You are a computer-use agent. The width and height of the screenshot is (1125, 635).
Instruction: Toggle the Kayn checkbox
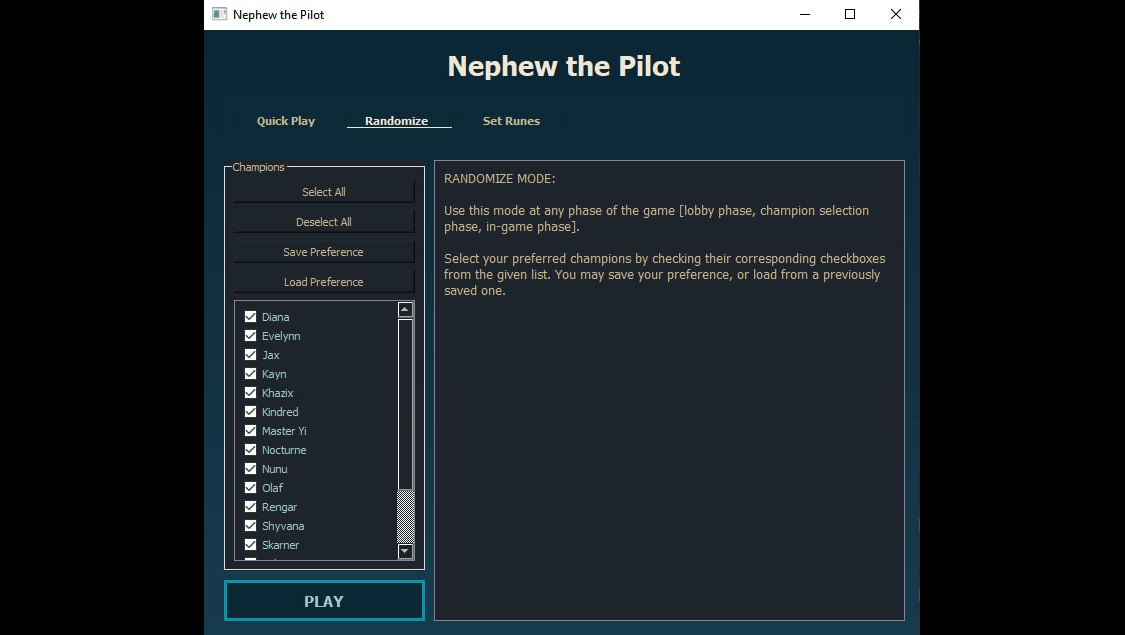[250, 374]
